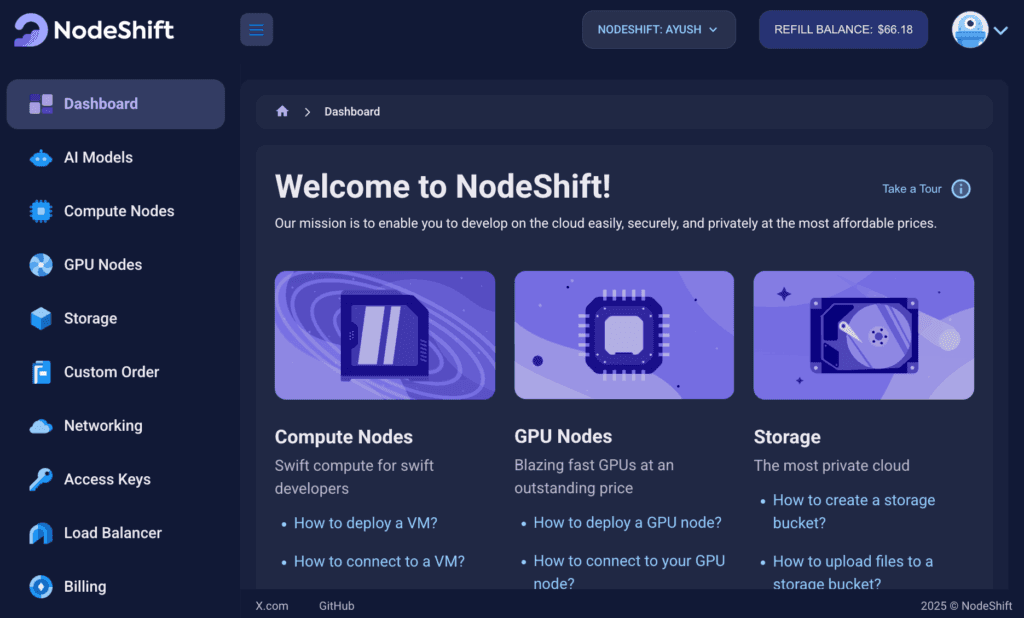Image resolution: width=1024 pixels, height=618 pixels.
Task: Click 'The most private cloud' text
Action: click(x=831, y=466)
